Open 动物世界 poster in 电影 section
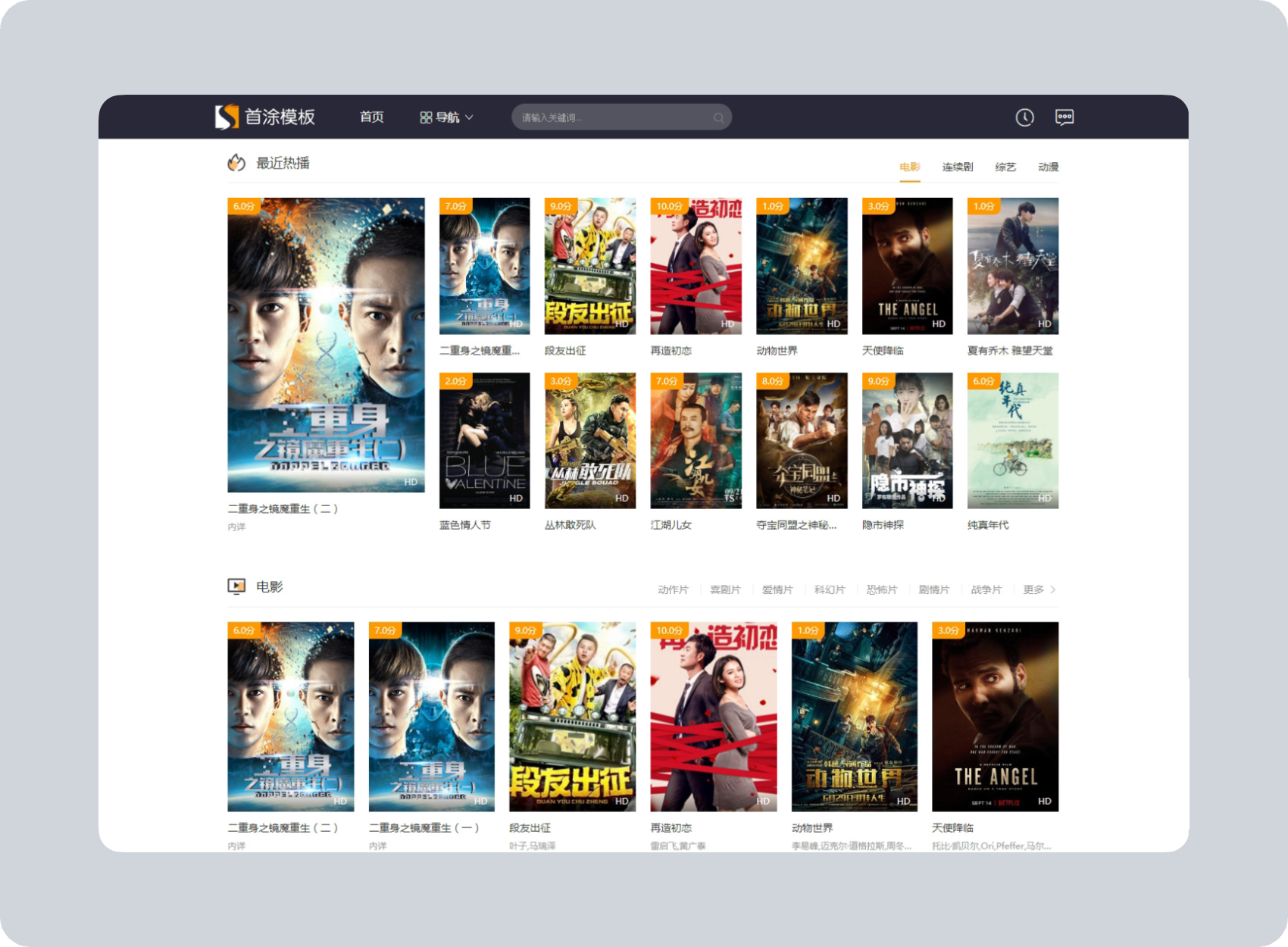The image size is (1288, 947). 855,717
